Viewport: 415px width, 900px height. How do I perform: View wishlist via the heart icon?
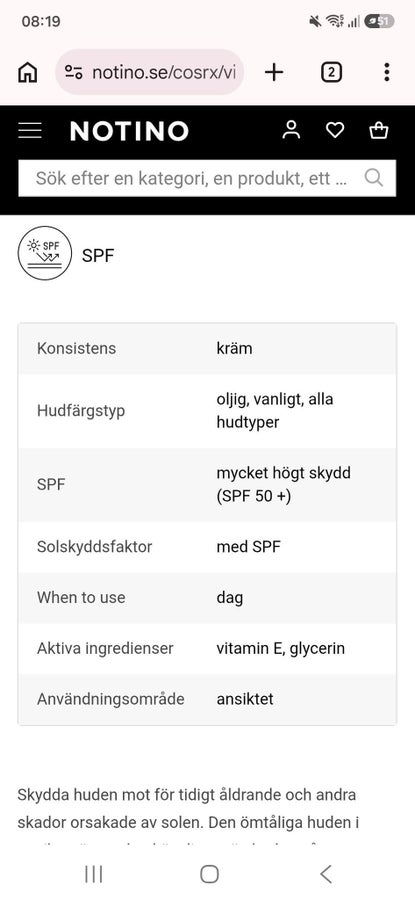tap(335, 131)
